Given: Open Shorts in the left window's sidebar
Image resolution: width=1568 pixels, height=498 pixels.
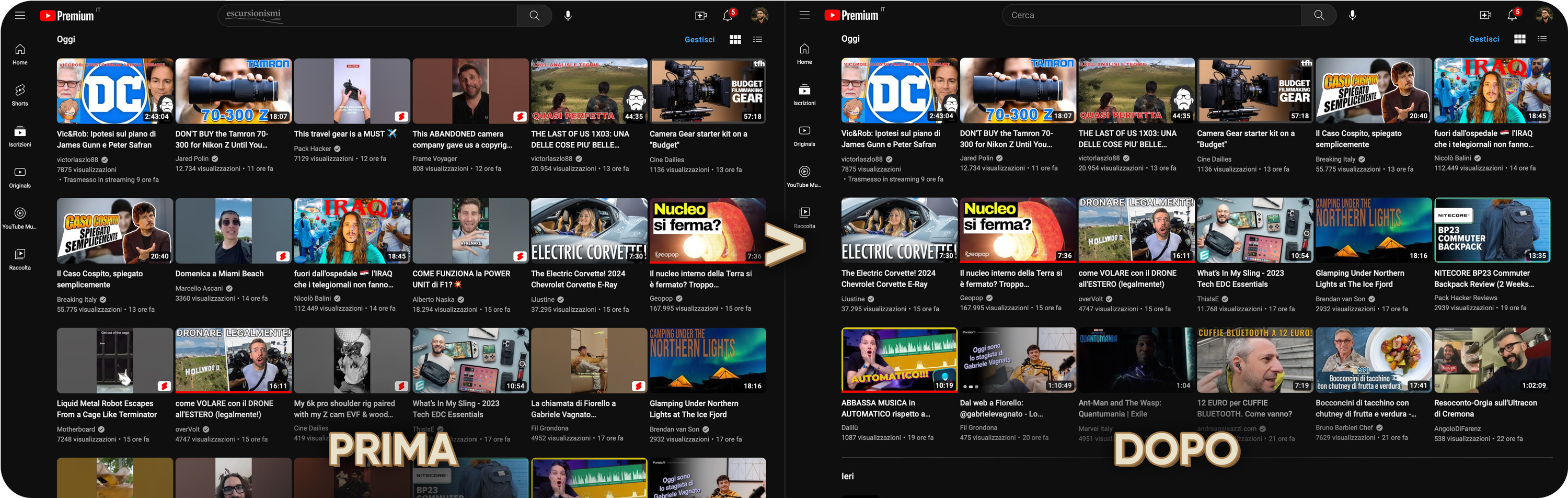Looking at the screenshot, I should pyautogui.click(x=20, y=95).
